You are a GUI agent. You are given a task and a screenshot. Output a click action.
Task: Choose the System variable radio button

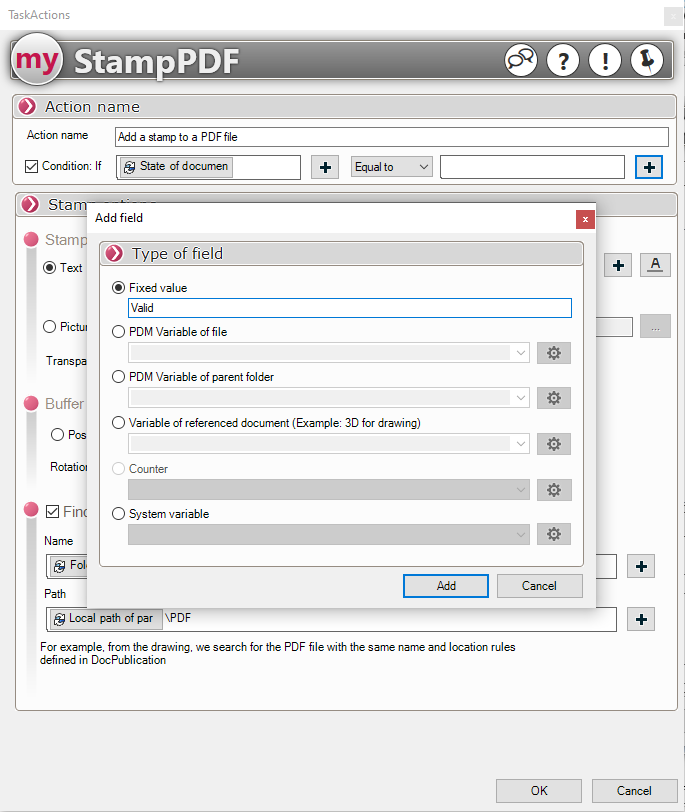coord(119,514)
